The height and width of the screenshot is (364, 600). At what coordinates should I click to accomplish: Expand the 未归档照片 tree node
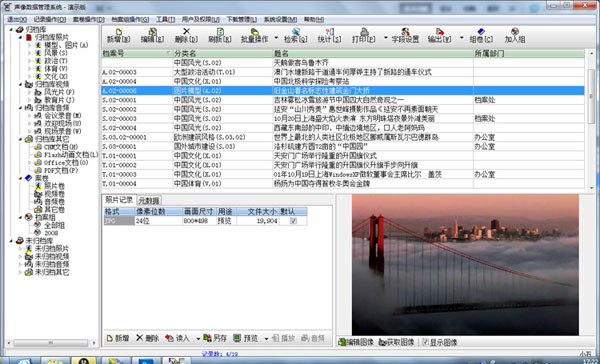pos(21,249)
